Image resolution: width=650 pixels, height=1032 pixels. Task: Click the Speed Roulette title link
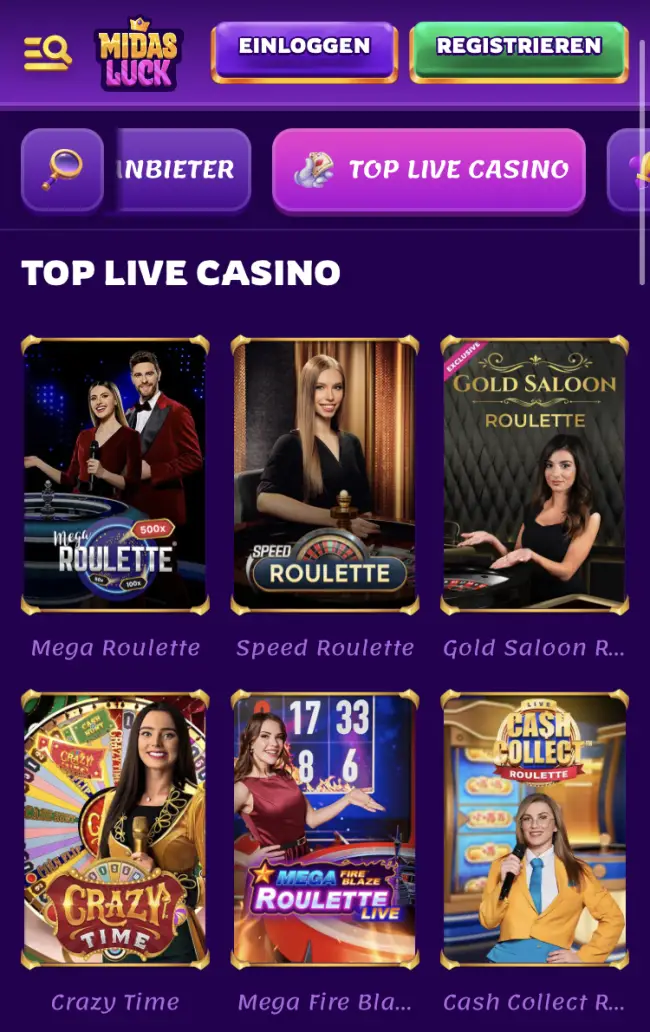[x=325, y=648]
